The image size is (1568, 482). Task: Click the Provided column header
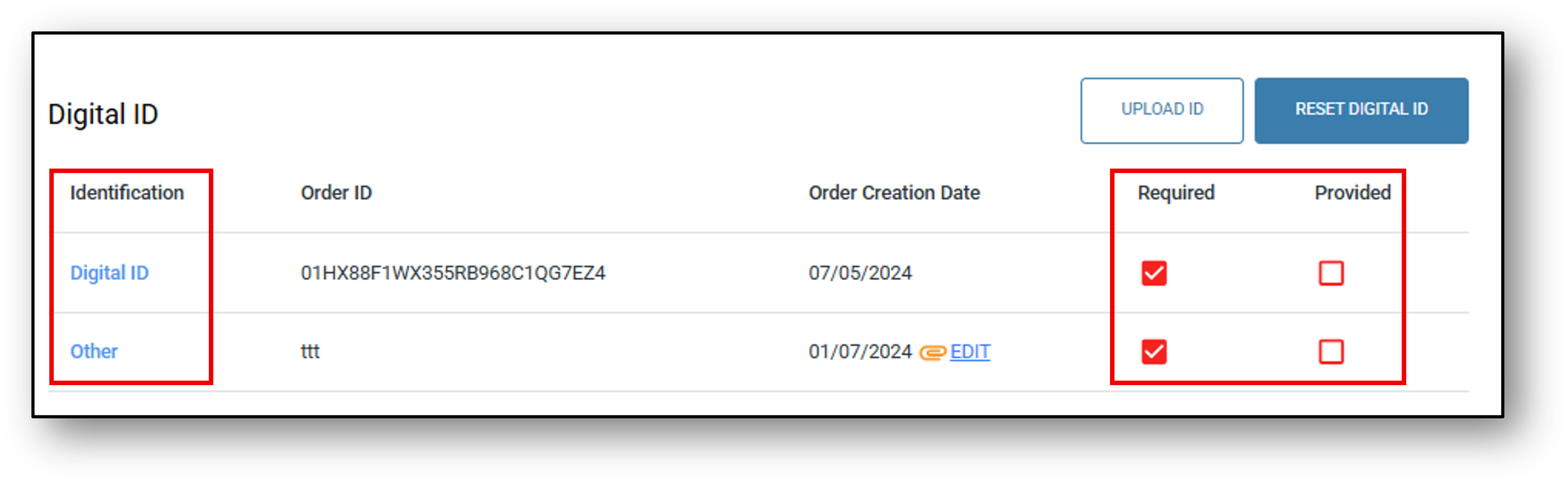pyautogui.click(x=1352, y=193)
